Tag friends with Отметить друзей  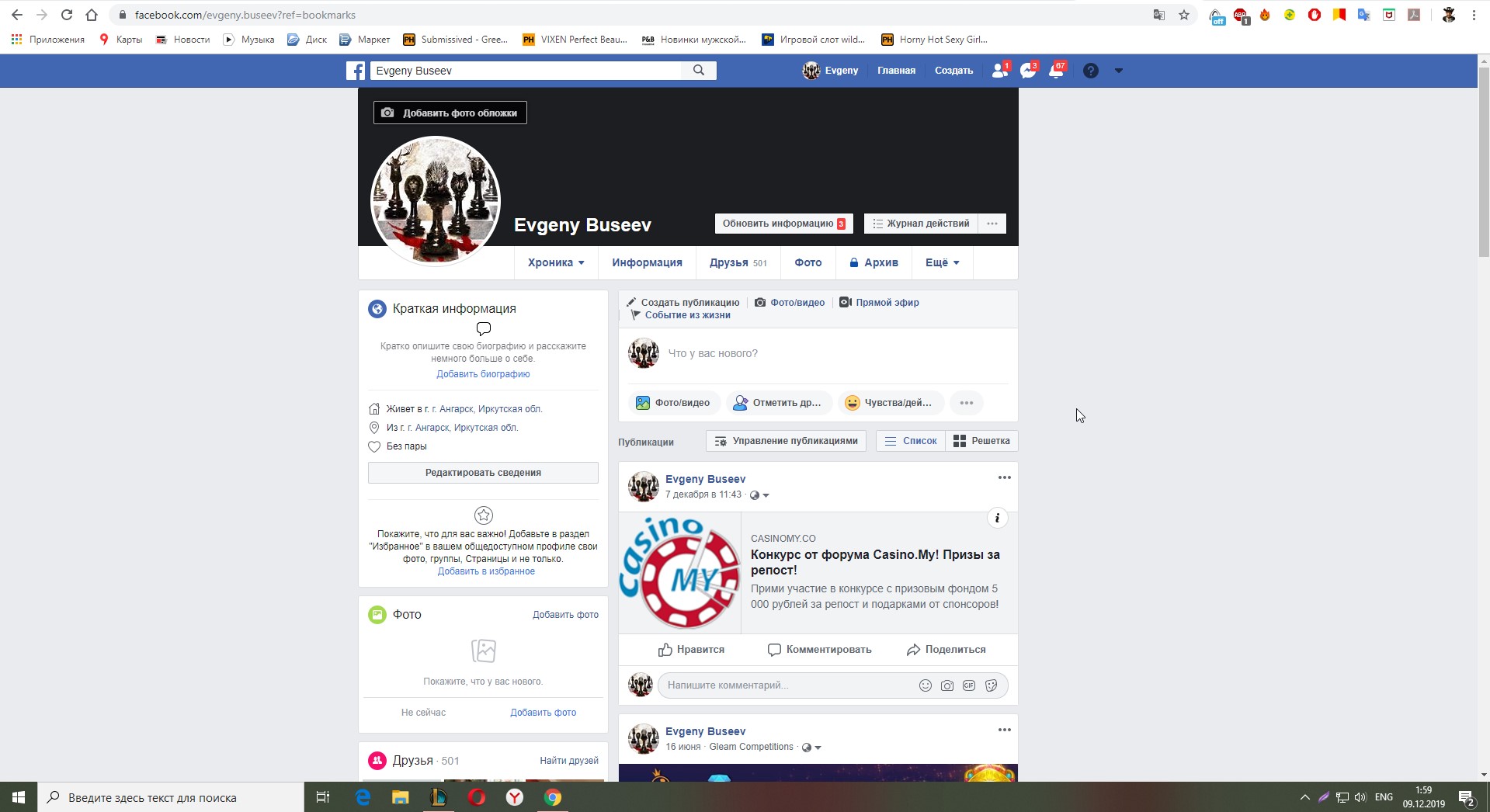coord(779,403)
